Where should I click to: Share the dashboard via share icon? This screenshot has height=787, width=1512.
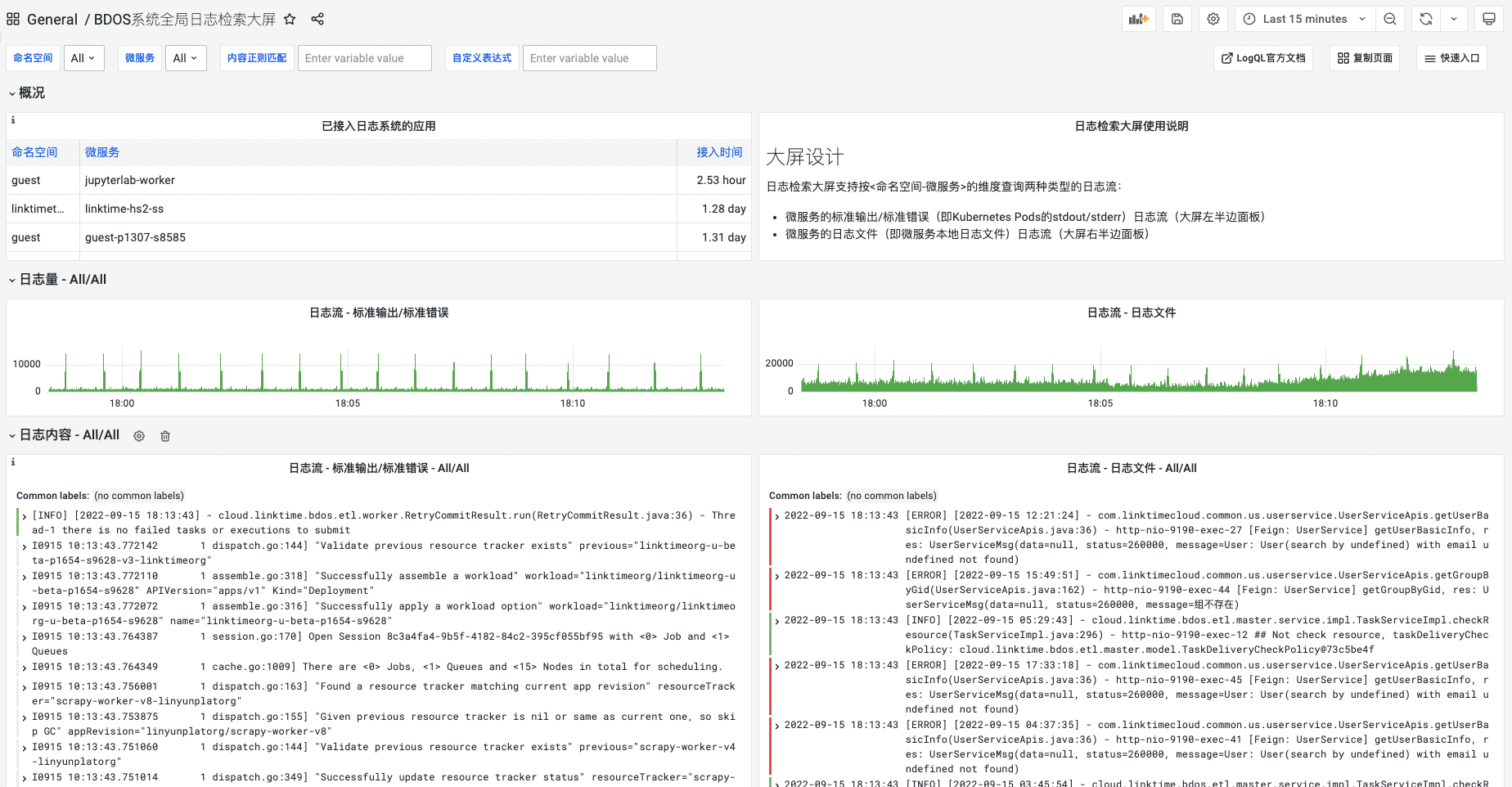click(317, 19)
